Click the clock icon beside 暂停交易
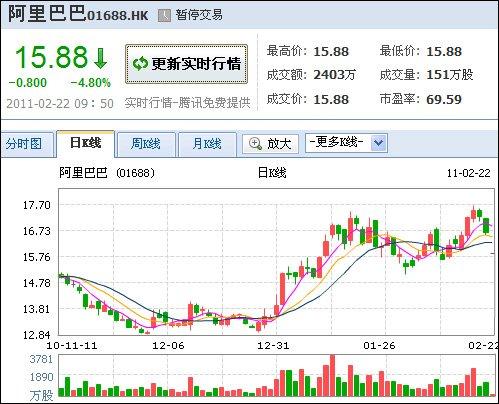The width and height of the screenshot is (499, 404). 164,15
